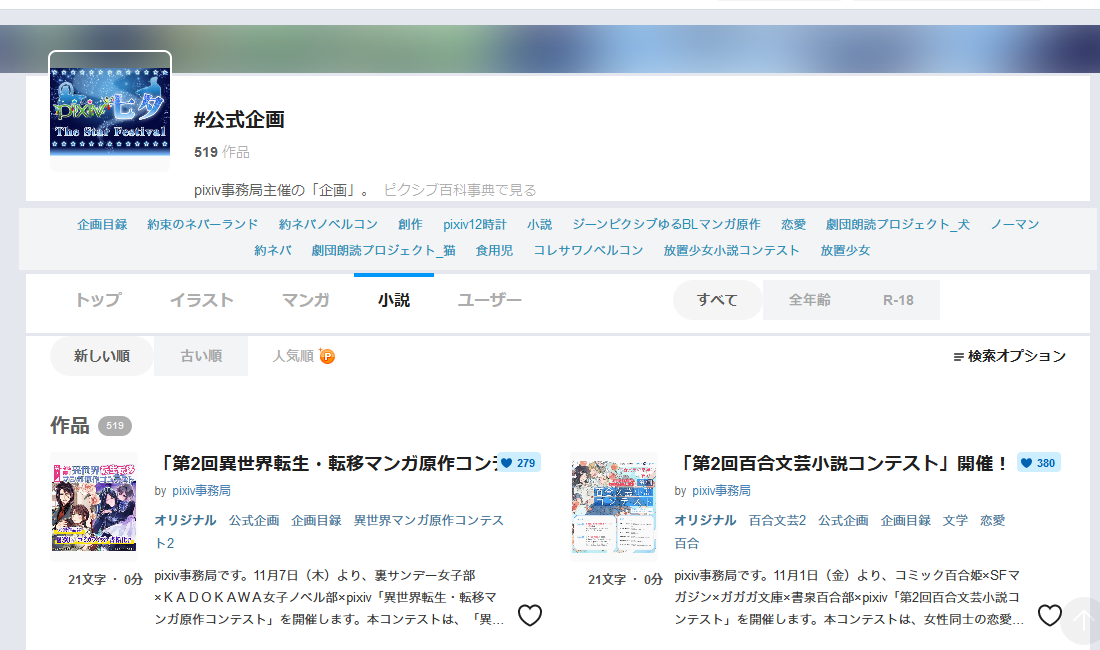Like the 百合文芸小説コンテスト novel with heart icon
1100x650 pixels.
[x=1049, y=615]
